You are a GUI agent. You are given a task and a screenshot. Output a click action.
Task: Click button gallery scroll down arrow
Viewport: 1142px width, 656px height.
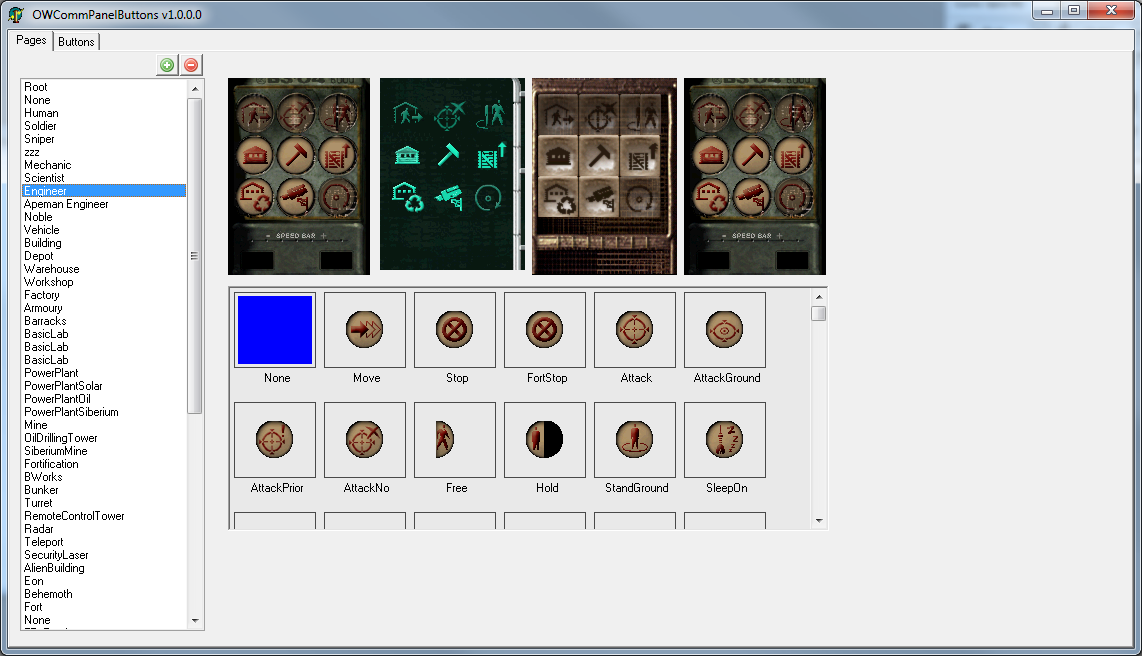pyautogui.click(x=819, y=521)
